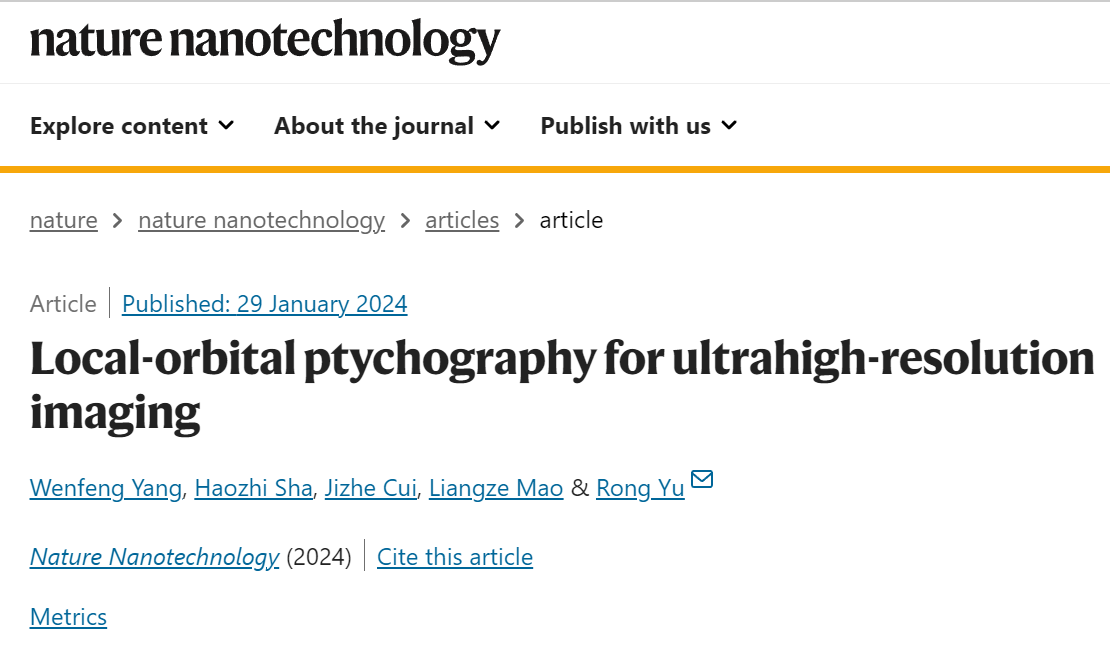Screen dimensions: 1110x668
Task: Select author Jizhe Cui link
Action: coord(370,488)
